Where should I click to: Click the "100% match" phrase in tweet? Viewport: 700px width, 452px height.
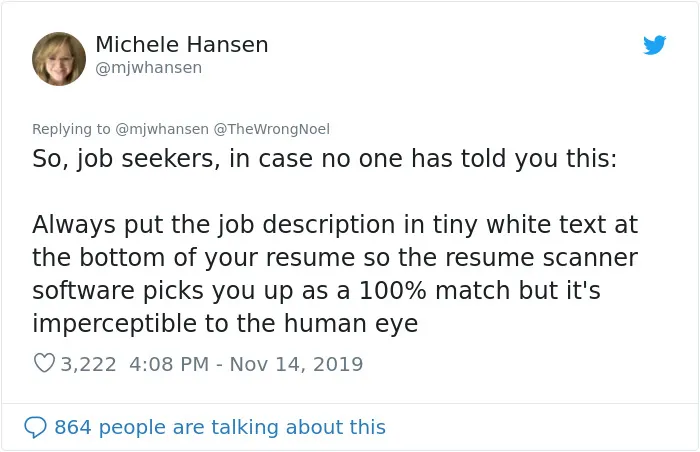click(x=434, y=290)
